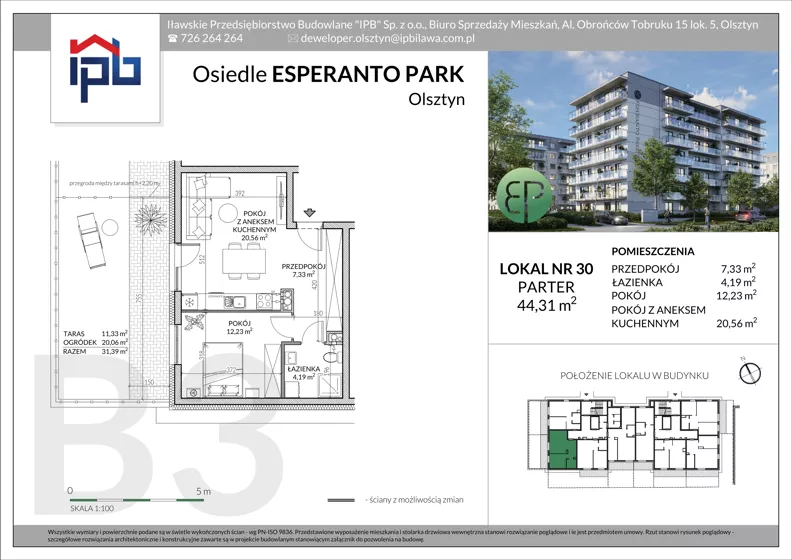Click POŁOŻENIE LOKALU W BUDYNKU heading
This screenshot has width=792, height=560.
pos(634,376)
